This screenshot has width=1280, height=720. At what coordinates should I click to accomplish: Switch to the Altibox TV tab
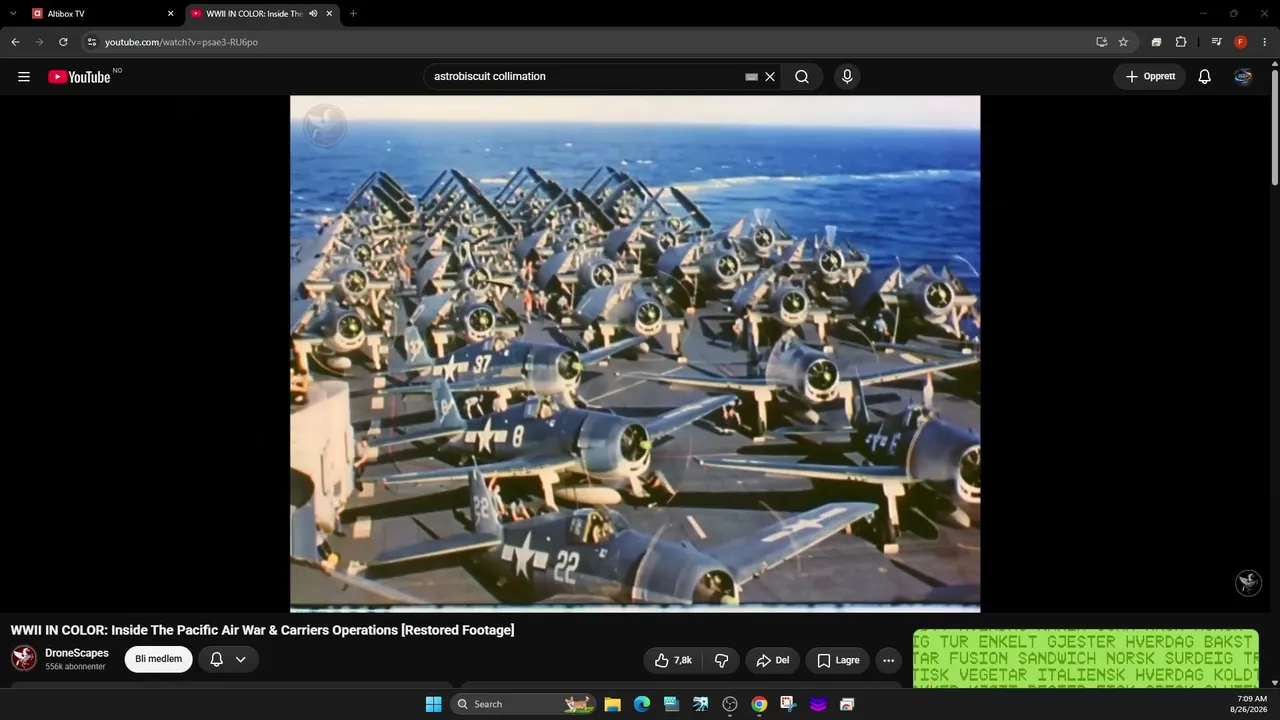click(x=102, y=14)
